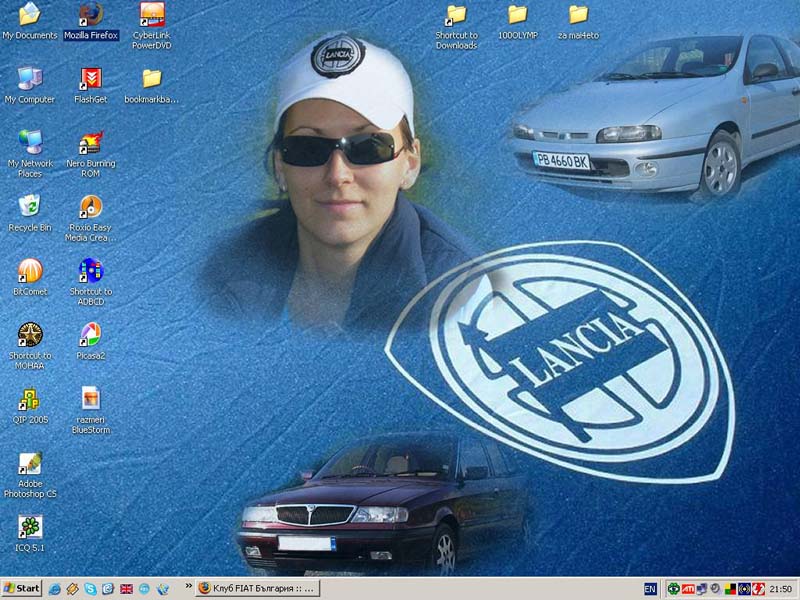Select the BitComet desktop shortcut
Image resolution: width=800 pixels, height=600 pixels.
coord(30,270)
